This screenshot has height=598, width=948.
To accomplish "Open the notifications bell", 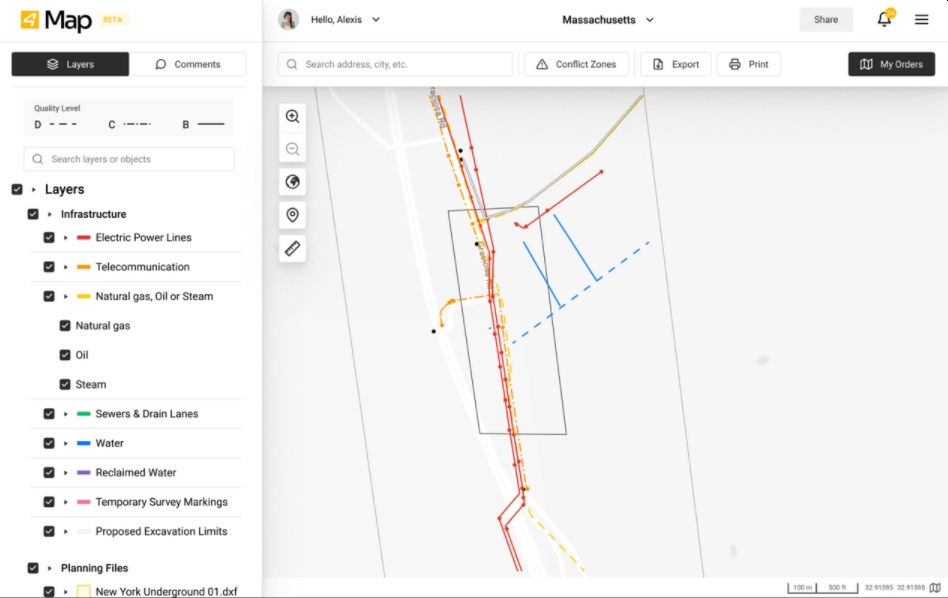I will pos(884,19).
